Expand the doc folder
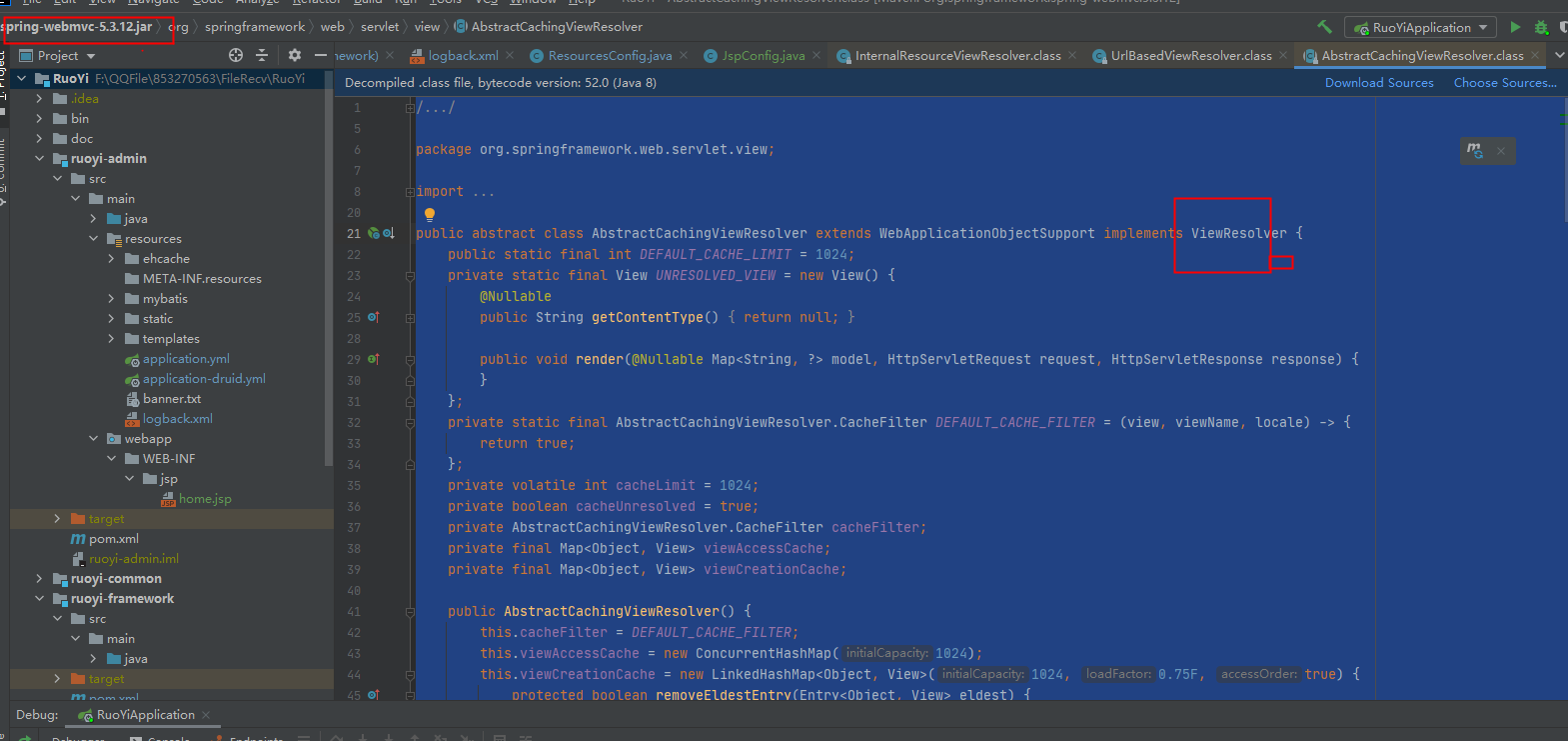Image resolution: width=1568 pixels, height=741 pixels. coord(39,138)
